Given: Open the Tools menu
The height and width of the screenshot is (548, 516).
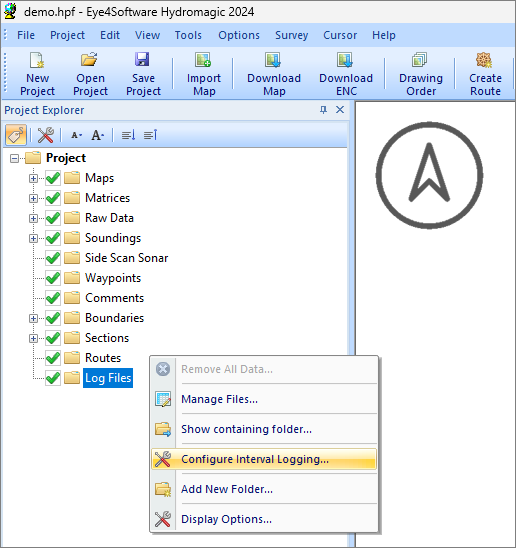Looking at the screenshot, I should point(188,35).
